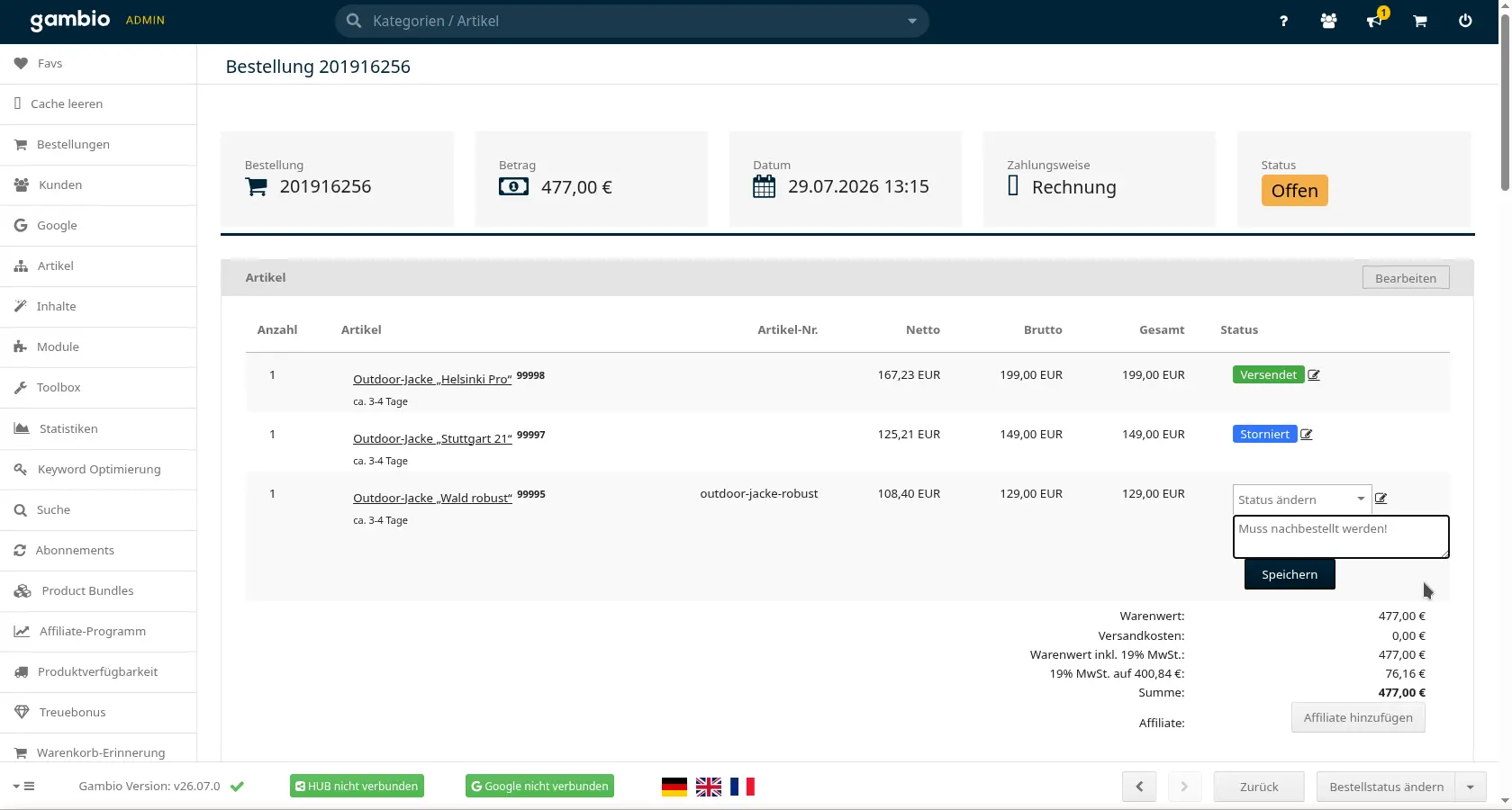This screenshot has width=1512, height=810.
Task: Switch to French language flag
Action: click(x=742, y=787)
